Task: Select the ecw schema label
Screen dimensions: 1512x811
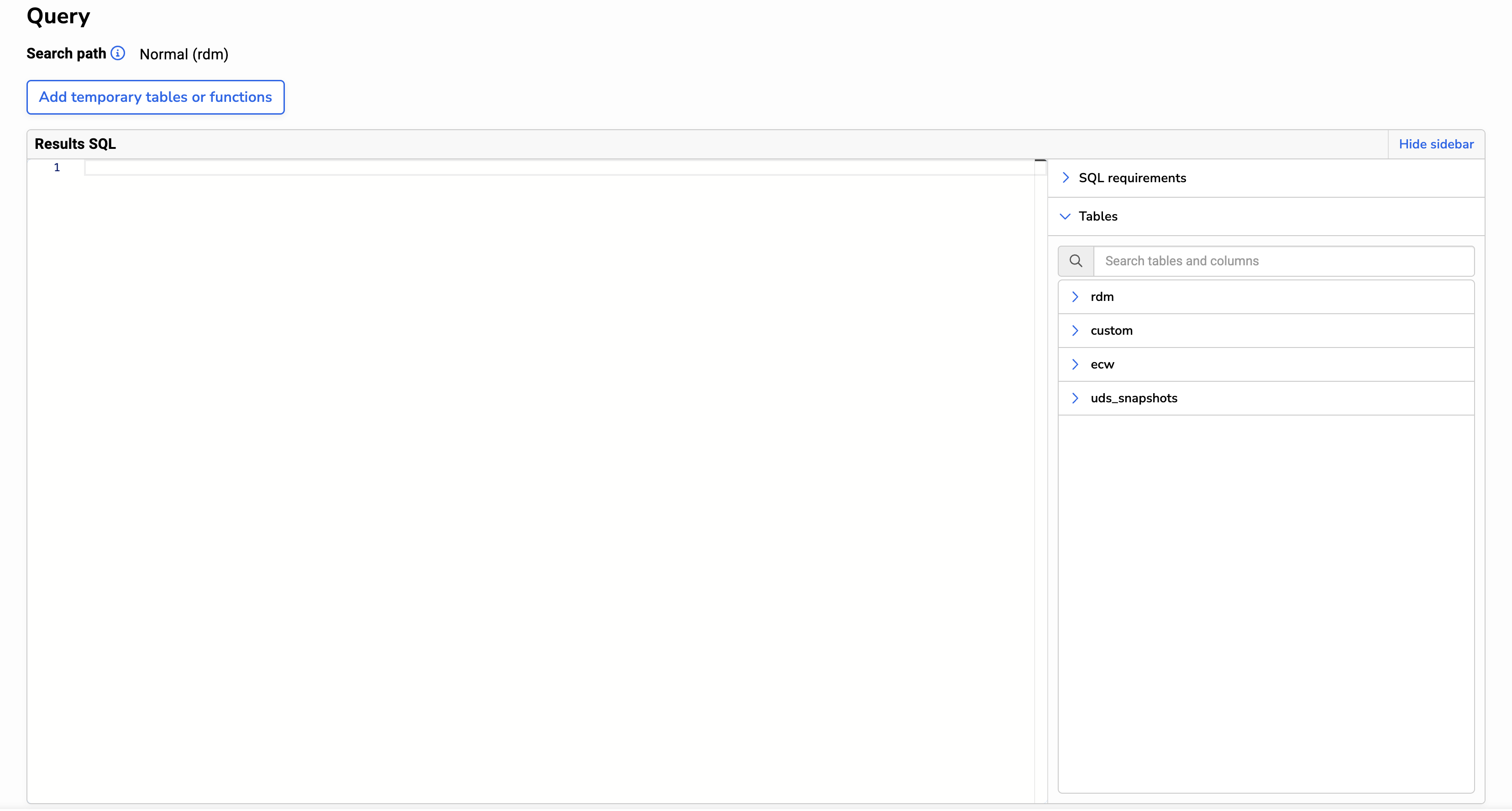Action: 1102,365
